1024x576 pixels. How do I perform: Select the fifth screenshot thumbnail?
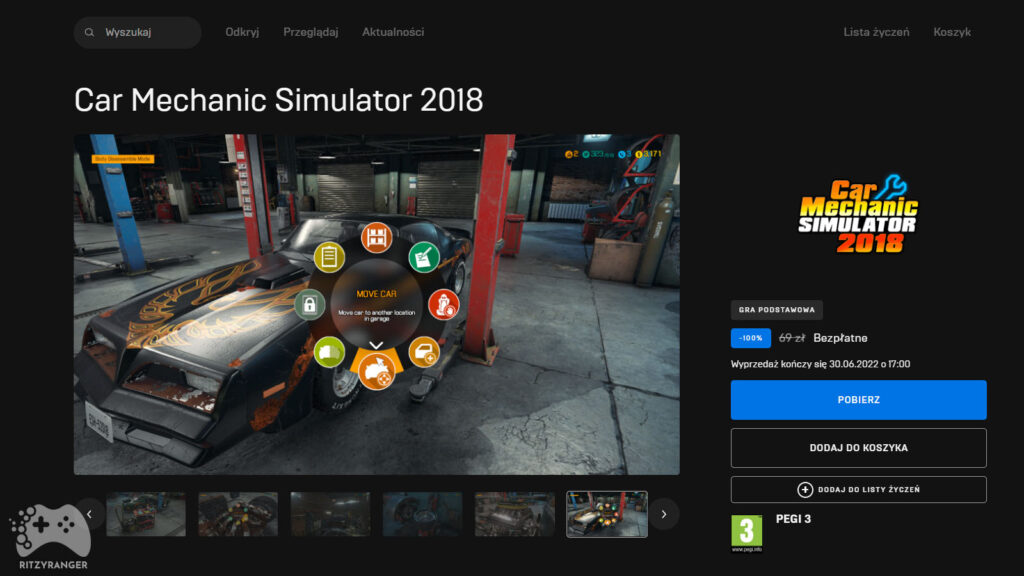click(514, 514)
